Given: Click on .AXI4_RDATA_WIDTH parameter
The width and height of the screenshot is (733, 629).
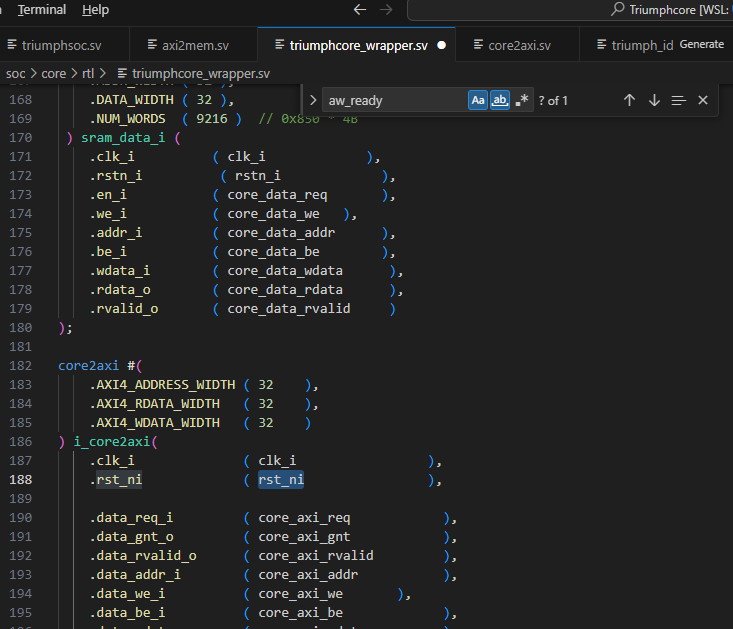Looking at the screenshot, I should click(x=155, y=404).
